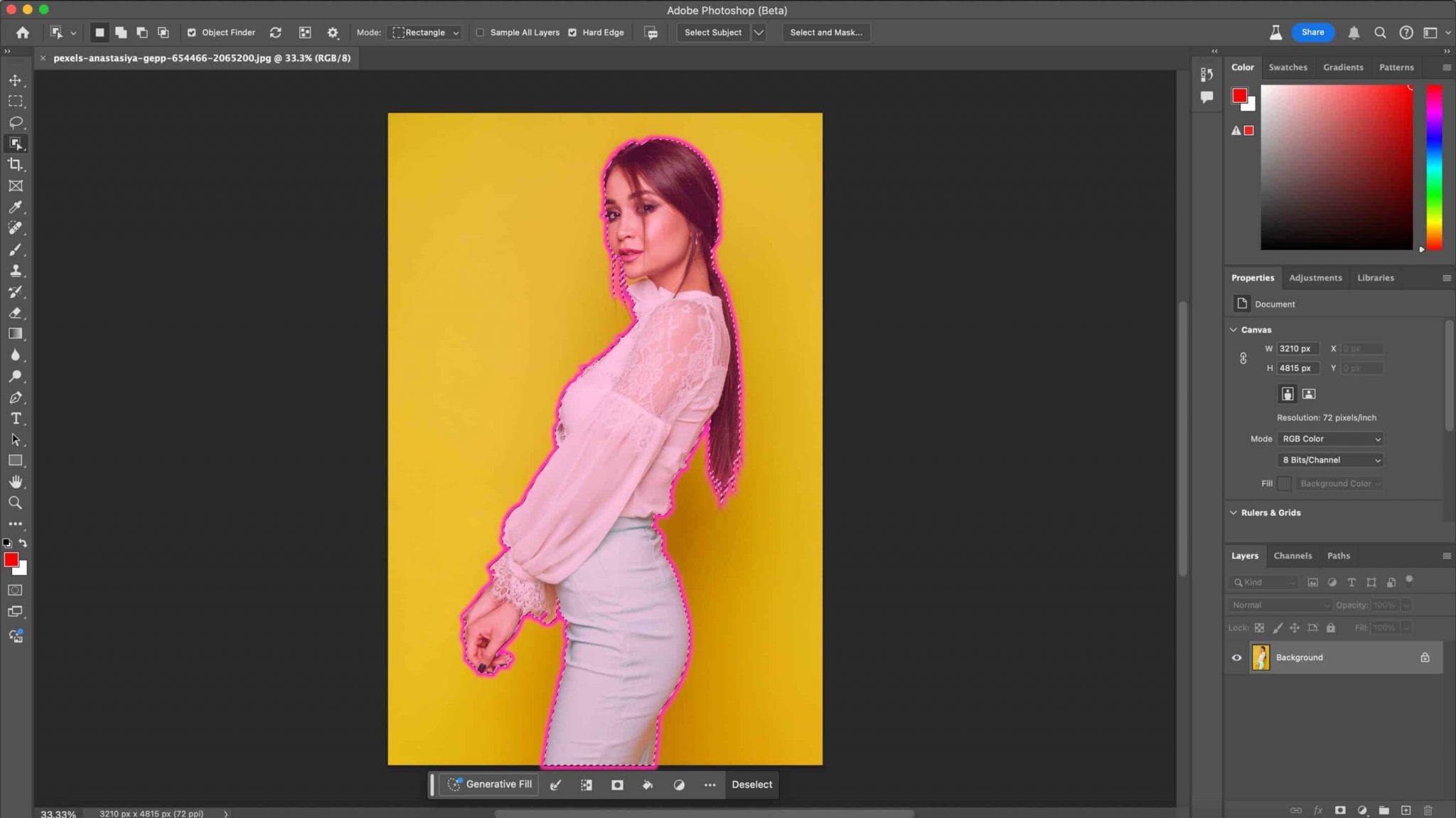Screen dimensions: 1456x818
Task: Open the 8 Bits/Channel dropdown
Action: point(1329,460)
